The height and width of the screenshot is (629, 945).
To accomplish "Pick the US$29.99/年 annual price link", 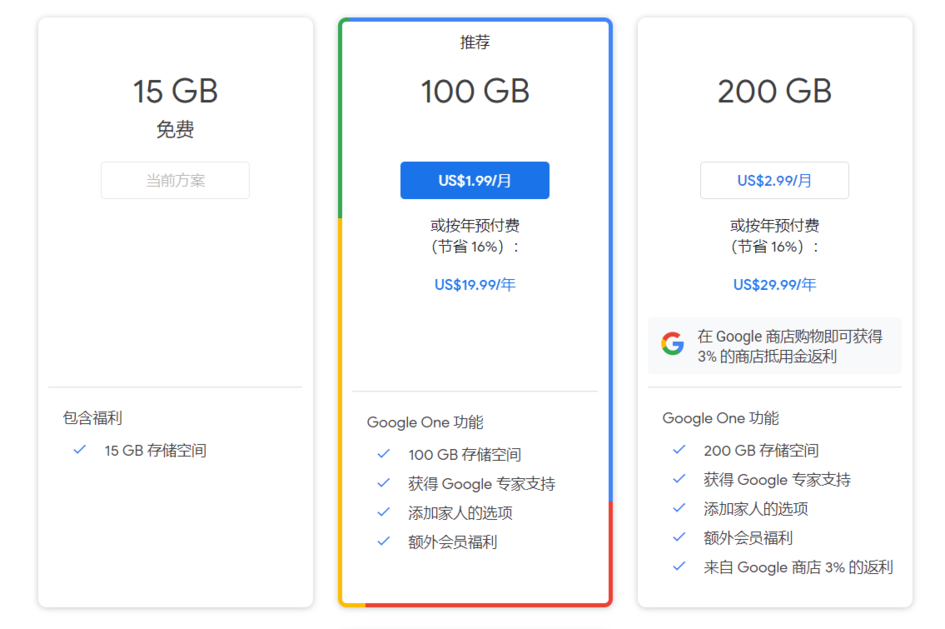I will [x=774, y=285].
